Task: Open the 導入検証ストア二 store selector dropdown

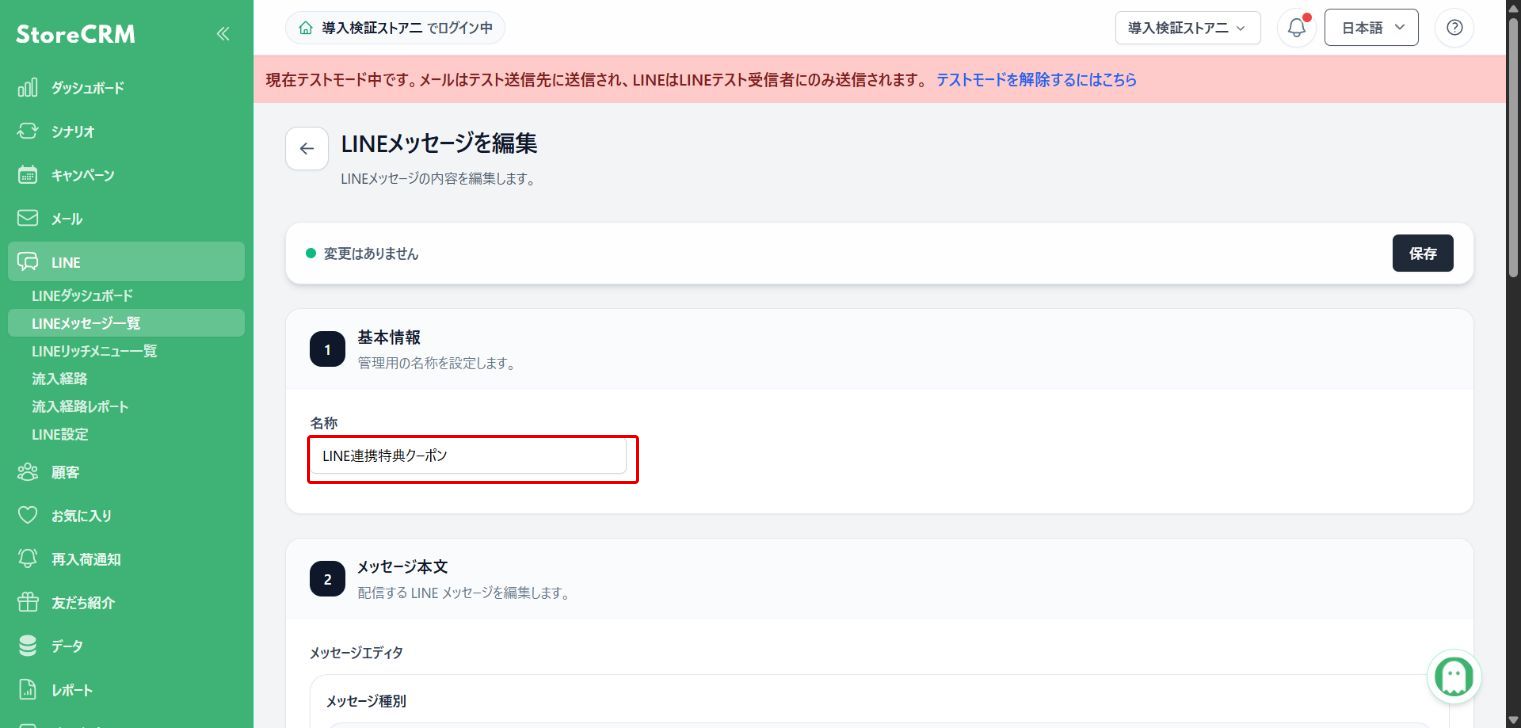Action: (1187, 28)
